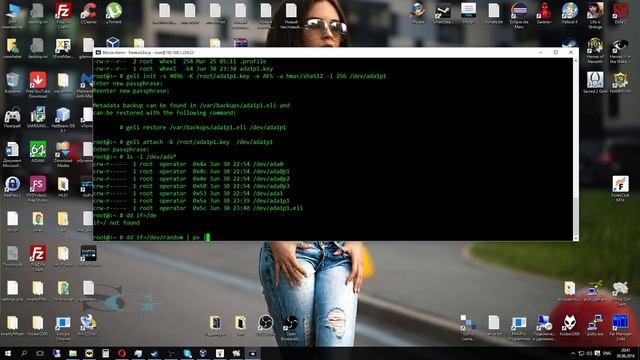Switch to Skype in the taskbar
Image resolution: width=640 pixels, height=360 pixels.
click(187, 353)
